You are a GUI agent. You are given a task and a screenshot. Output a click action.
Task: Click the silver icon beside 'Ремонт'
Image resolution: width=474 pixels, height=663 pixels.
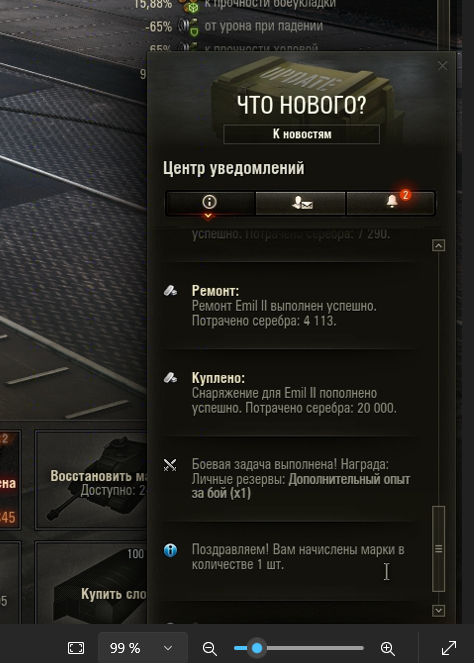tap(170, 291)
